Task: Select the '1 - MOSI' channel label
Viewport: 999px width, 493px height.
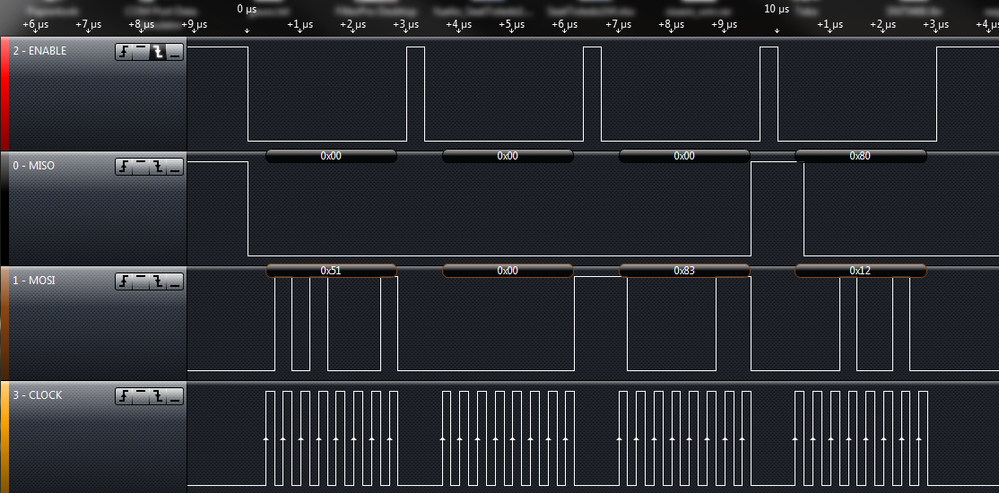Action: tap(34, 280)
